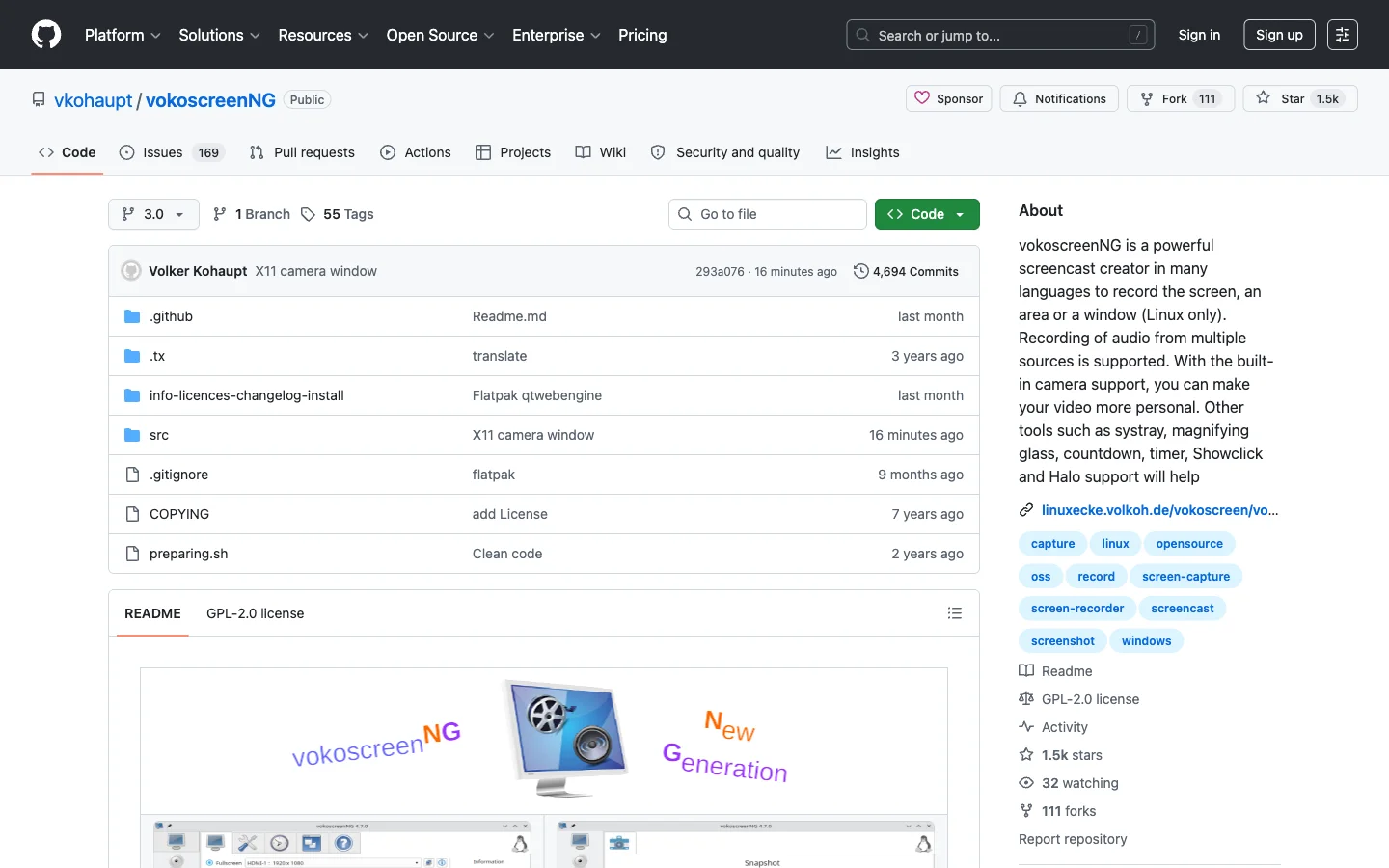Image resolution: width=1389 pixels, height=868 pixels.
Task: Click the .gitignore file icon
Action: [x=132, y=475]
